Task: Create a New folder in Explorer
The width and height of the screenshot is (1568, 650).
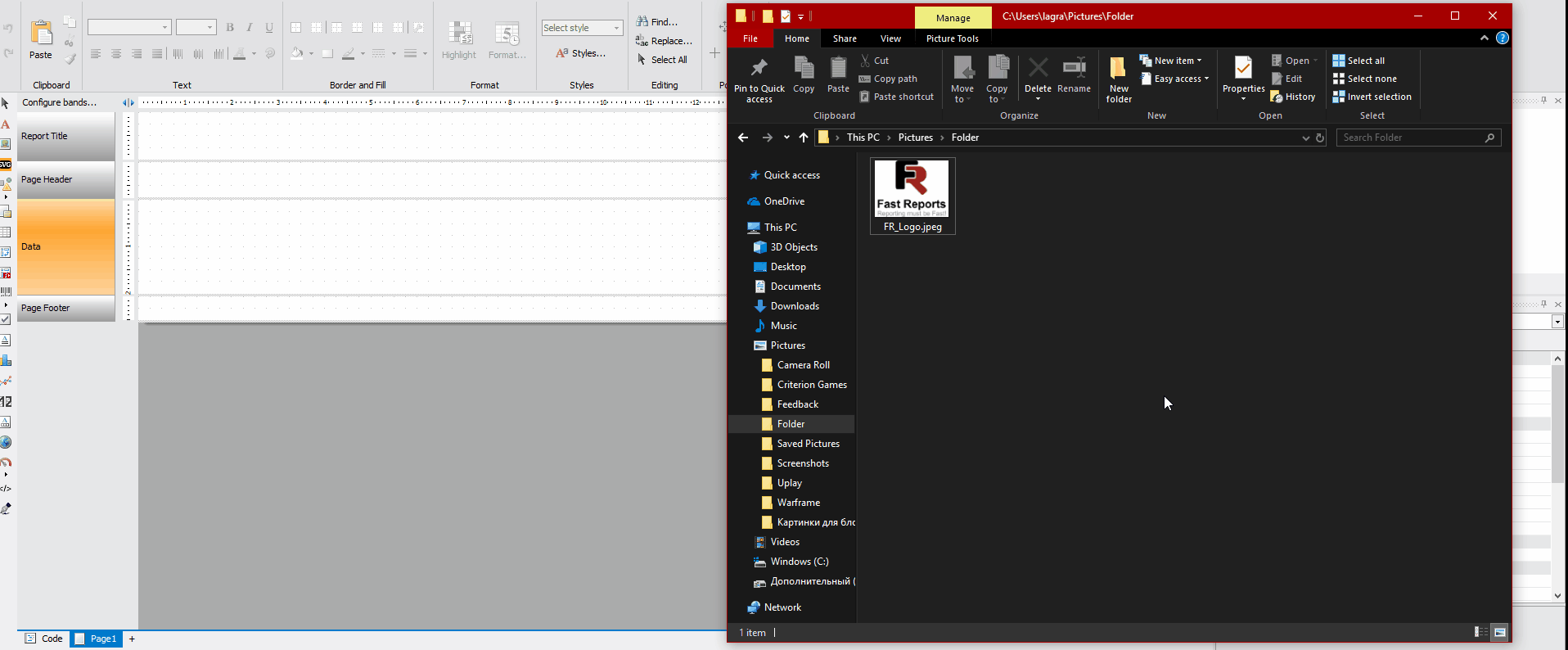Action: coord(1119,79)
